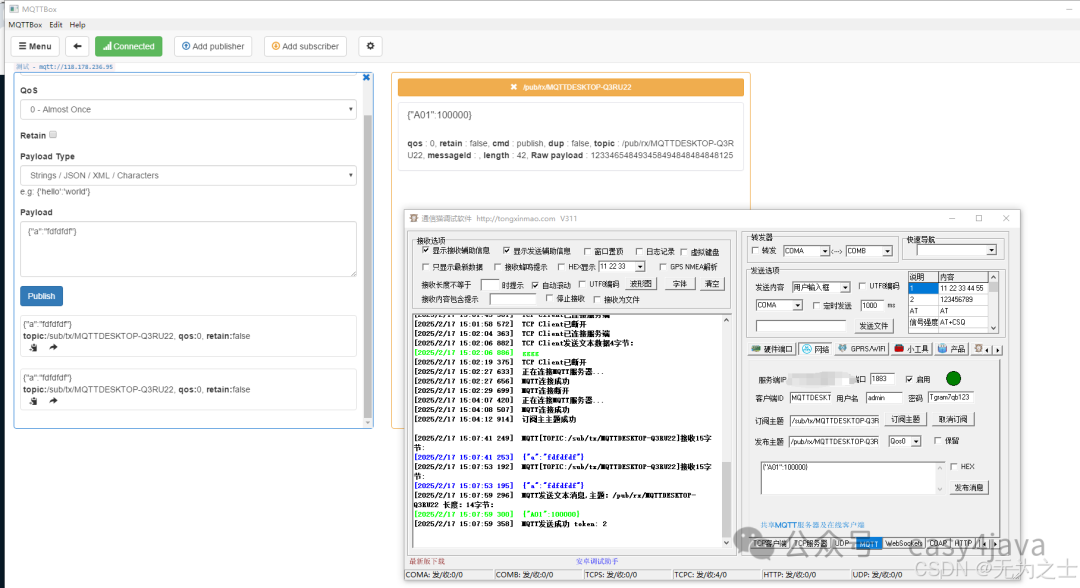Open the Edit menu
Image resolution: width=1080 pixels, height=588 pixels.
56,25
